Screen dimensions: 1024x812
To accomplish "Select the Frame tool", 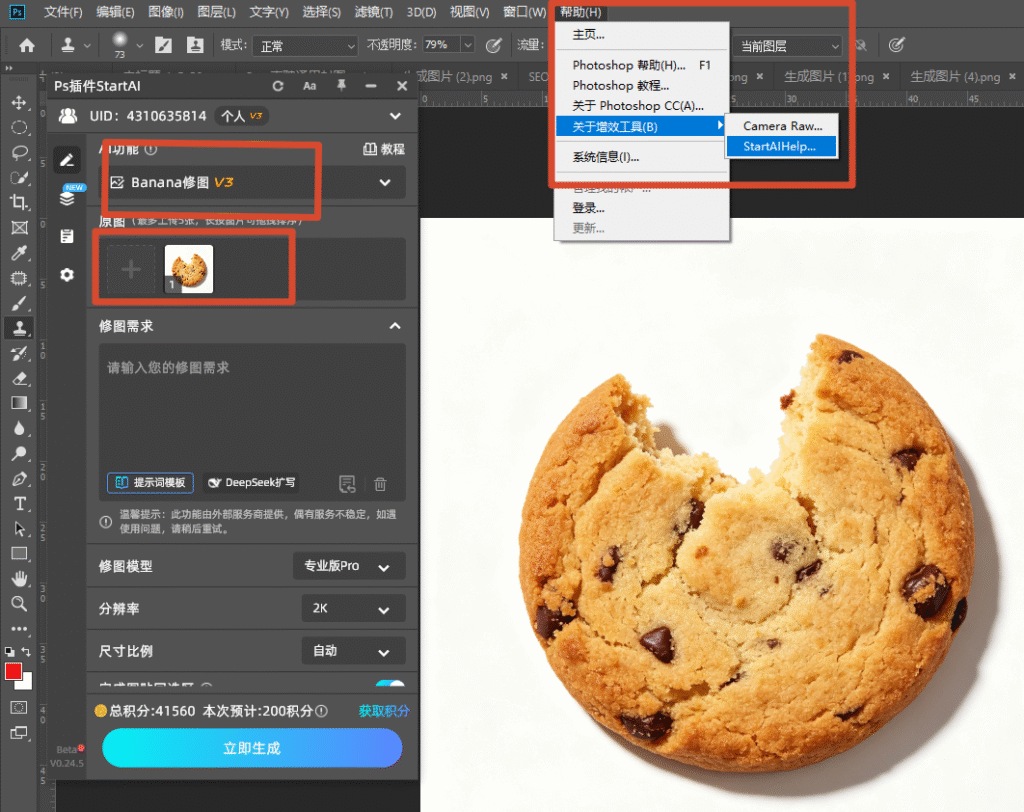I will click(19, 227).
